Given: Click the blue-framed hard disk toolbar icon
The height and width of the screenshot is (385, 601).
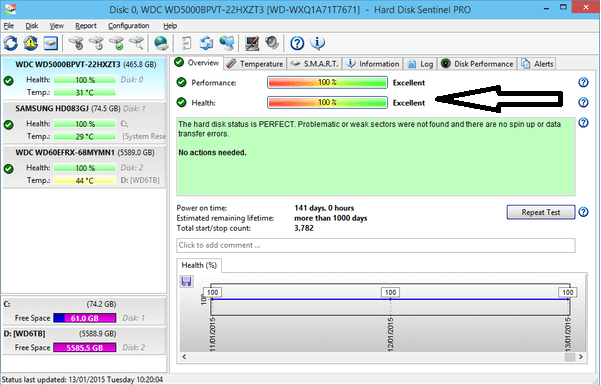Looking at the screenshot, I should pyautogui.click(x=51, y=43).
